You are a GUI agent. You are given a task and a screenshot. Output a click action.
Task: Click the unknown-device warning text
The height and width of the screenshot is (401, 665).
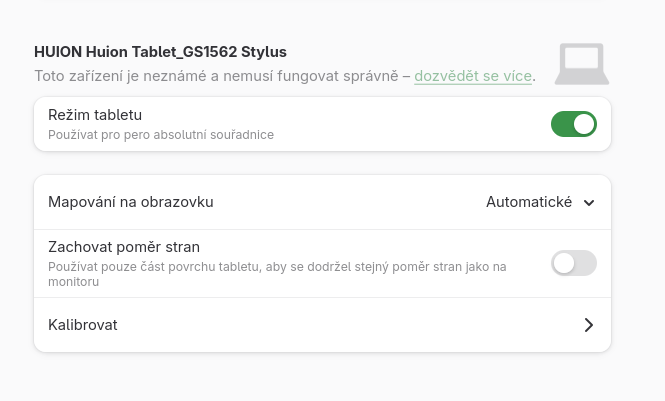pyautogui.click(x=220, y=75)
